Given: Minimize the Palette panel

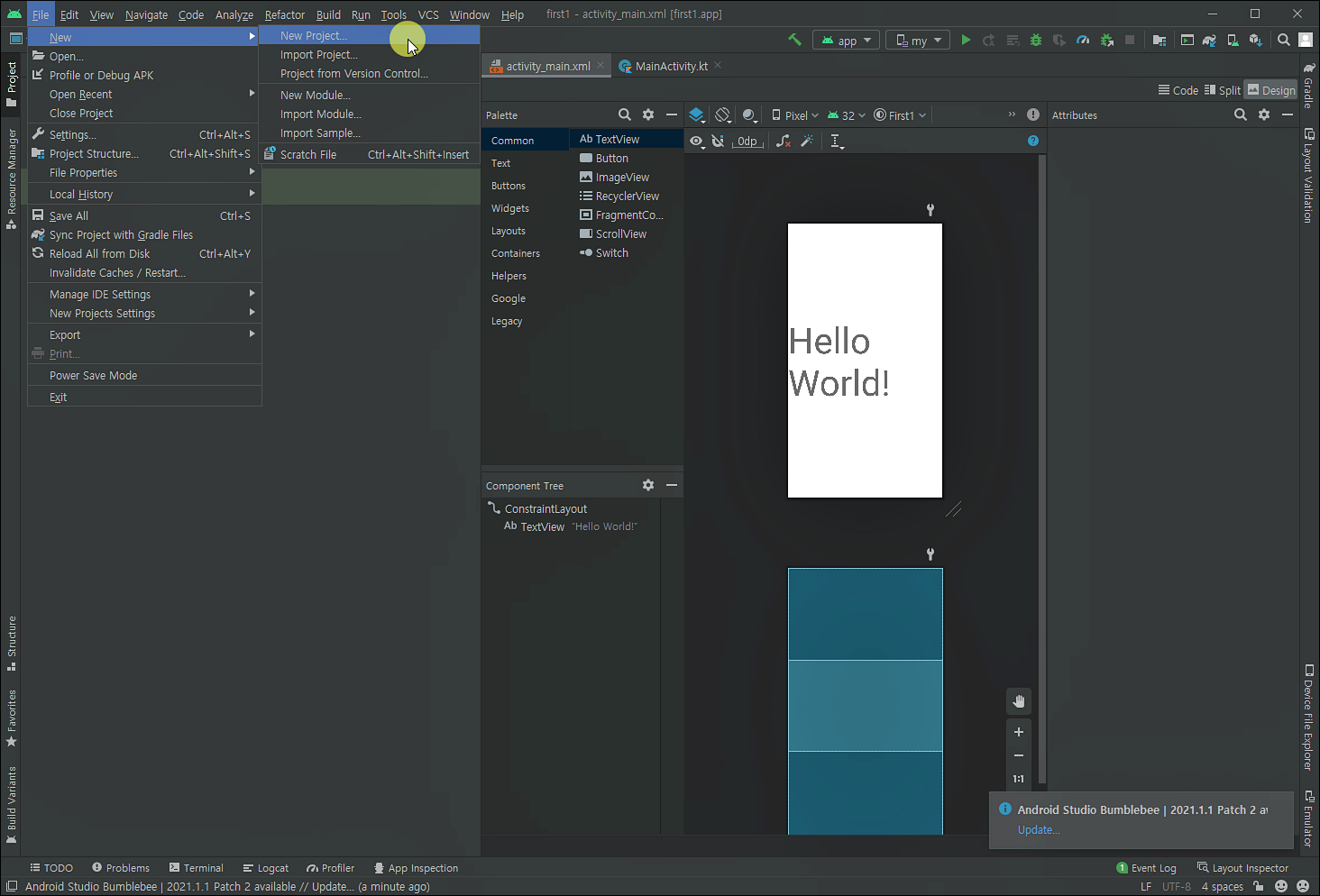Looking at the screenshot, I should coord(672,114).
